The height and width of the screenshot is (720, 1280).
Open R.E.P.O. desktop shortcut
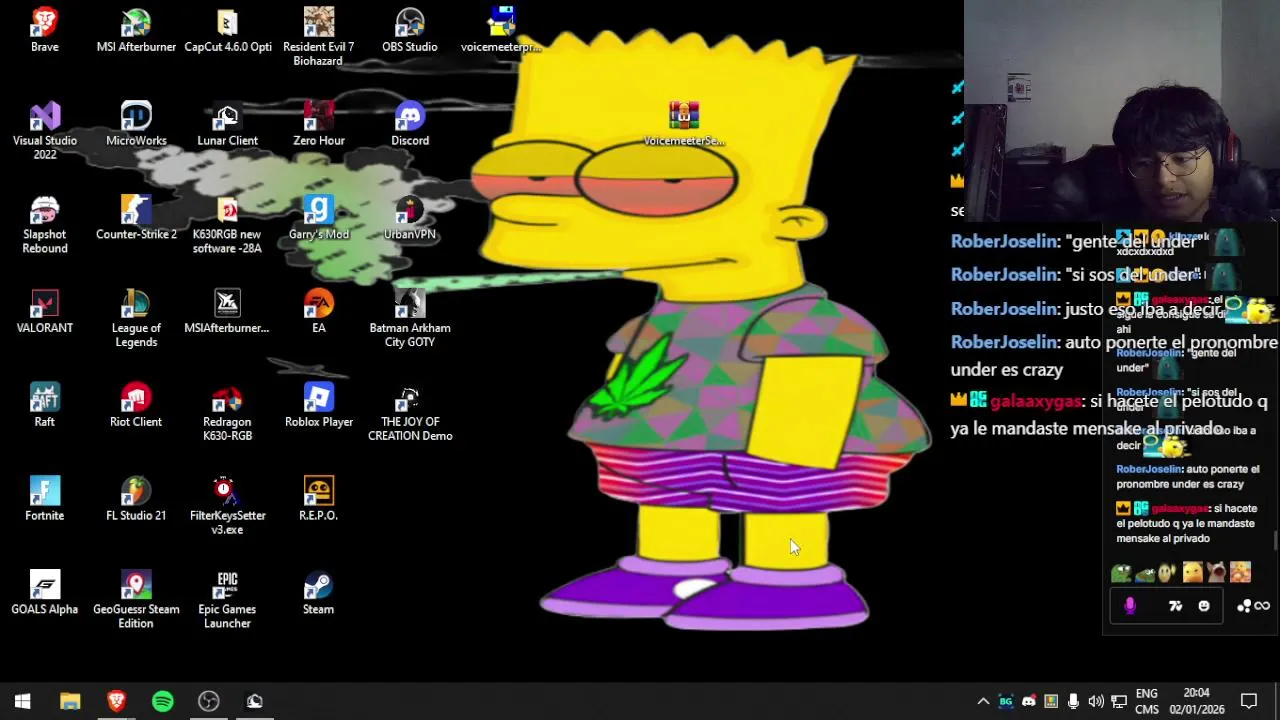point(318,498)
